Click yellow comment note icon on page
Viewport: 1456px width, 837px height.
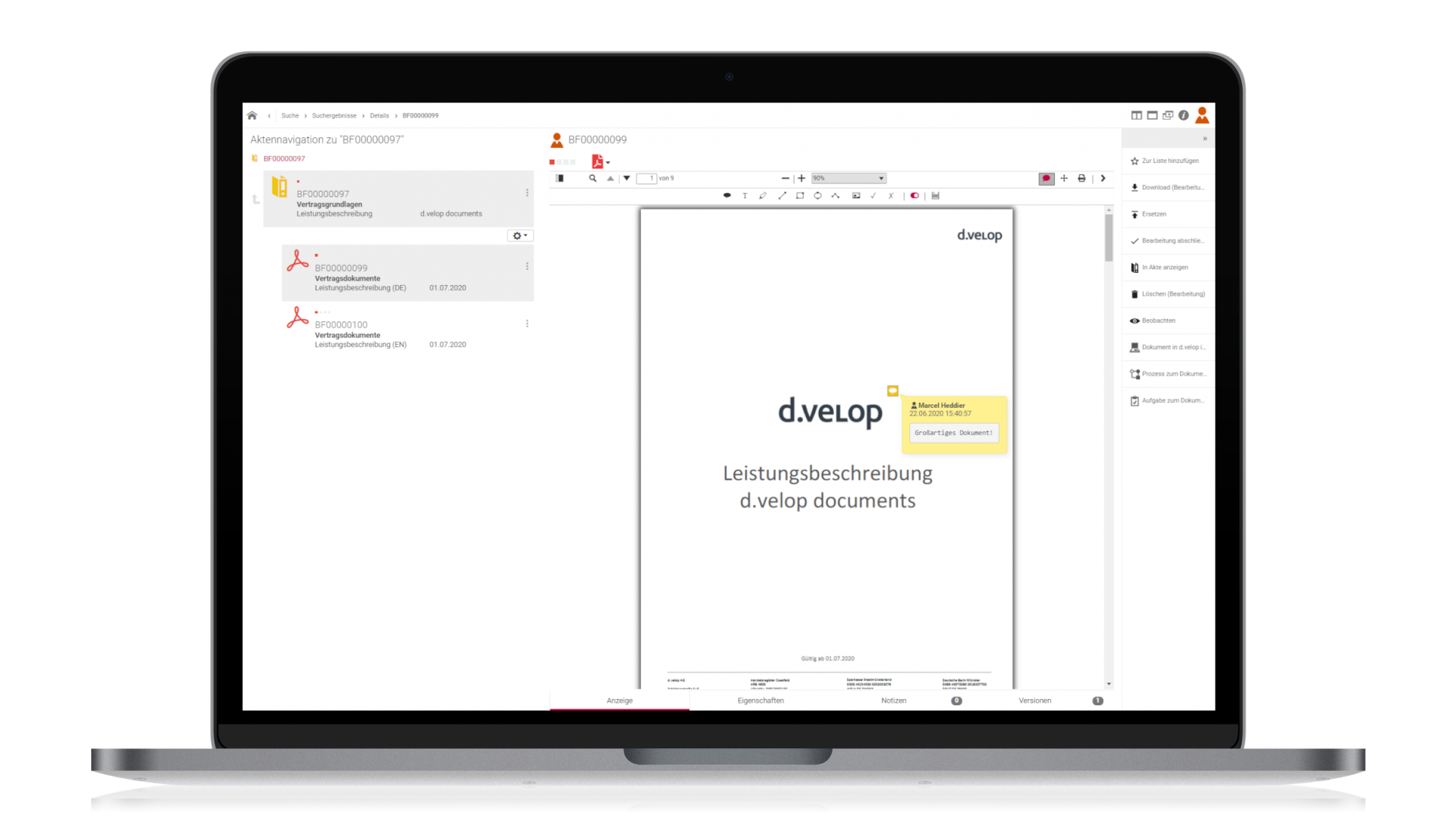(x=893, y=390)
